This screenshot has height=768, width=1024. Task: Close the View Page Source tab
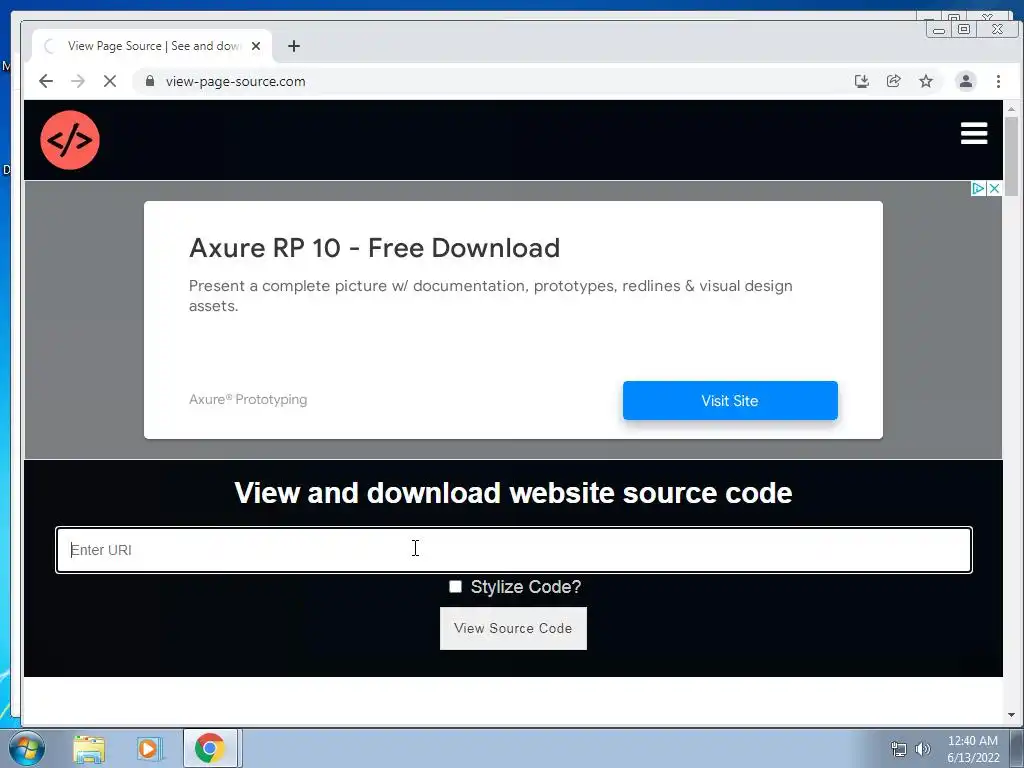click(256, 46)
